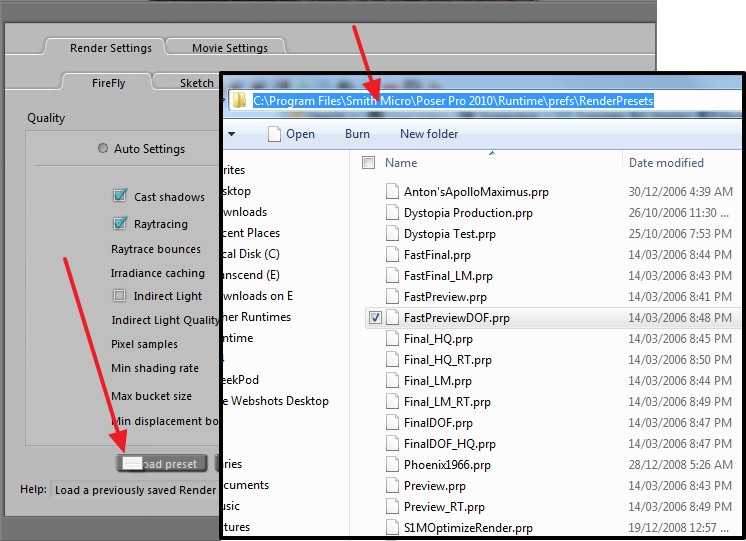
Task: Toggle the Cast shadows checkbox
Action: click(x=120, y=197)
